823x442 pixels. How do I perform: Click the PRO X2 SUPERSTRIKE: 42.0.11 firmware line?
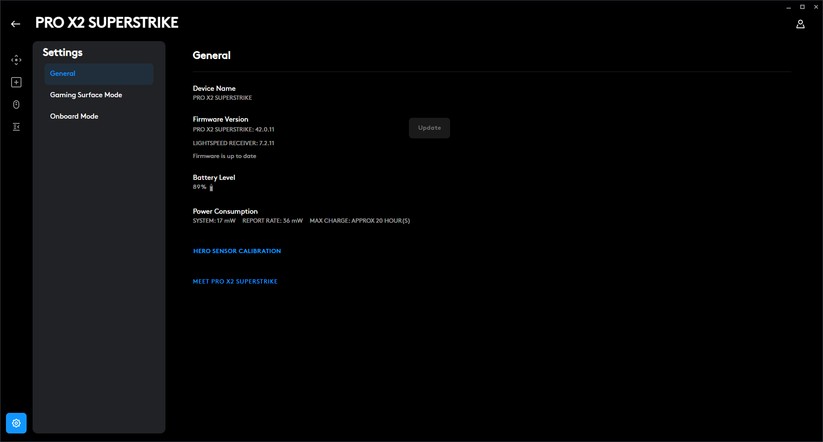[x=233, y=129]
